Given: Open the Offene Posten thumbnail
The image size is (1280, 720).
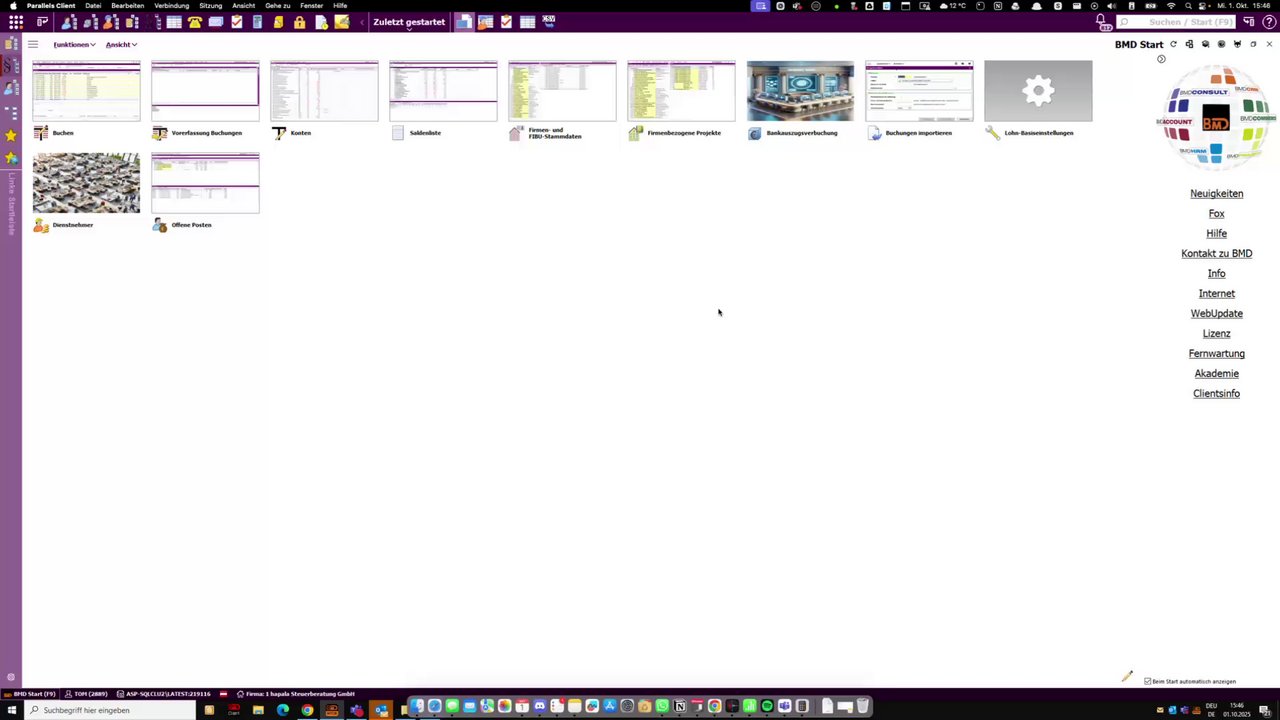Looking at the screenshot, I should (205, 183).
